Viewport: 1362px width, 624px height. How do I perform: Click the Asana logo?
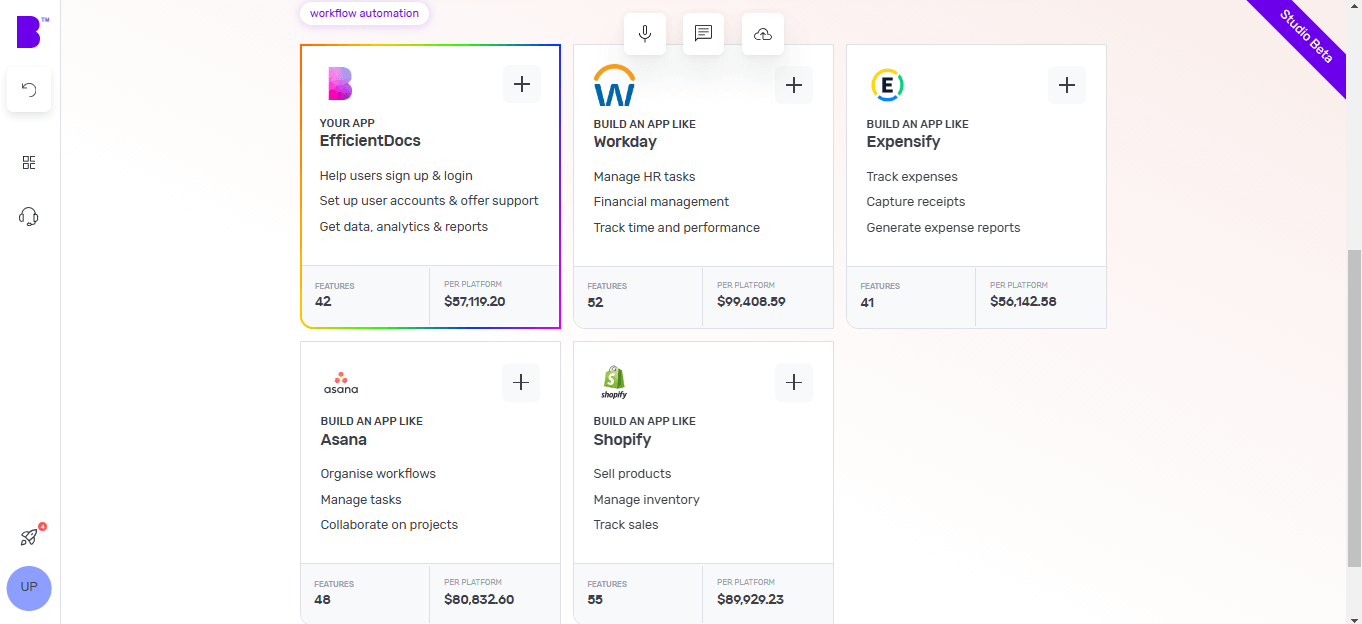(x=341, y=383)
